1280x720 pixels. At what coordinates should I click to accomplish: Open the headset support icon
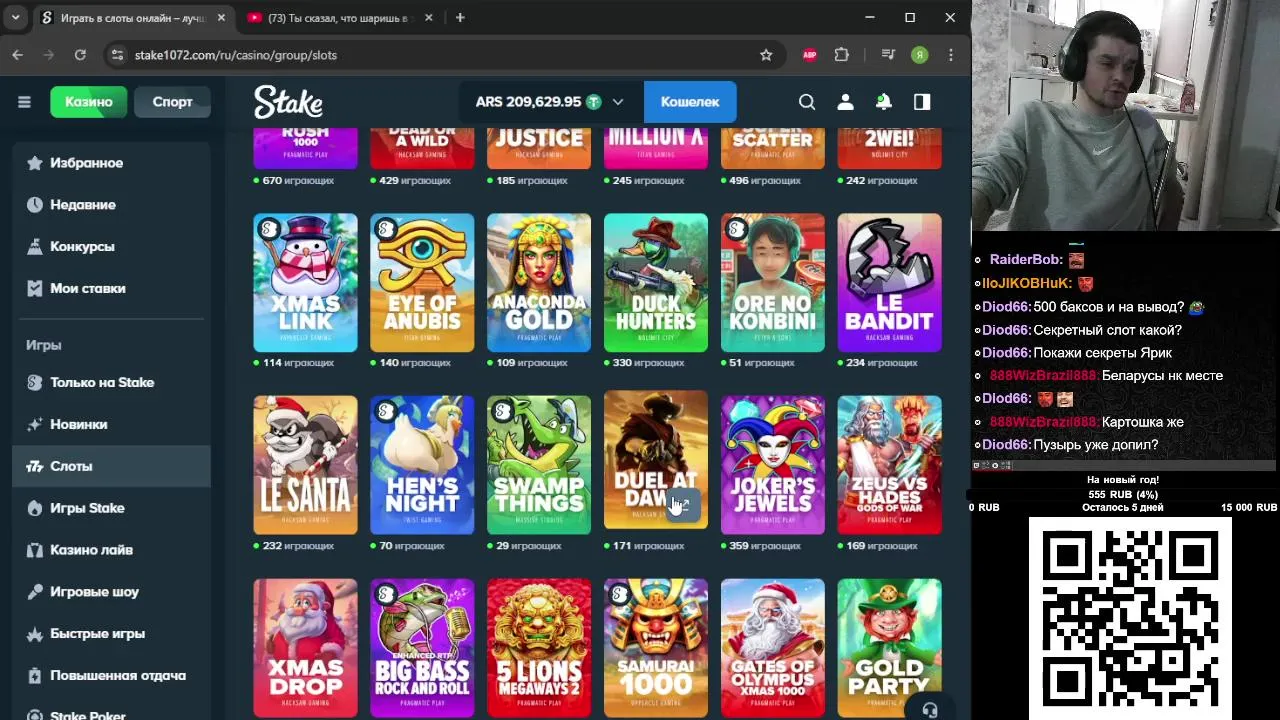tap(930, 709)
